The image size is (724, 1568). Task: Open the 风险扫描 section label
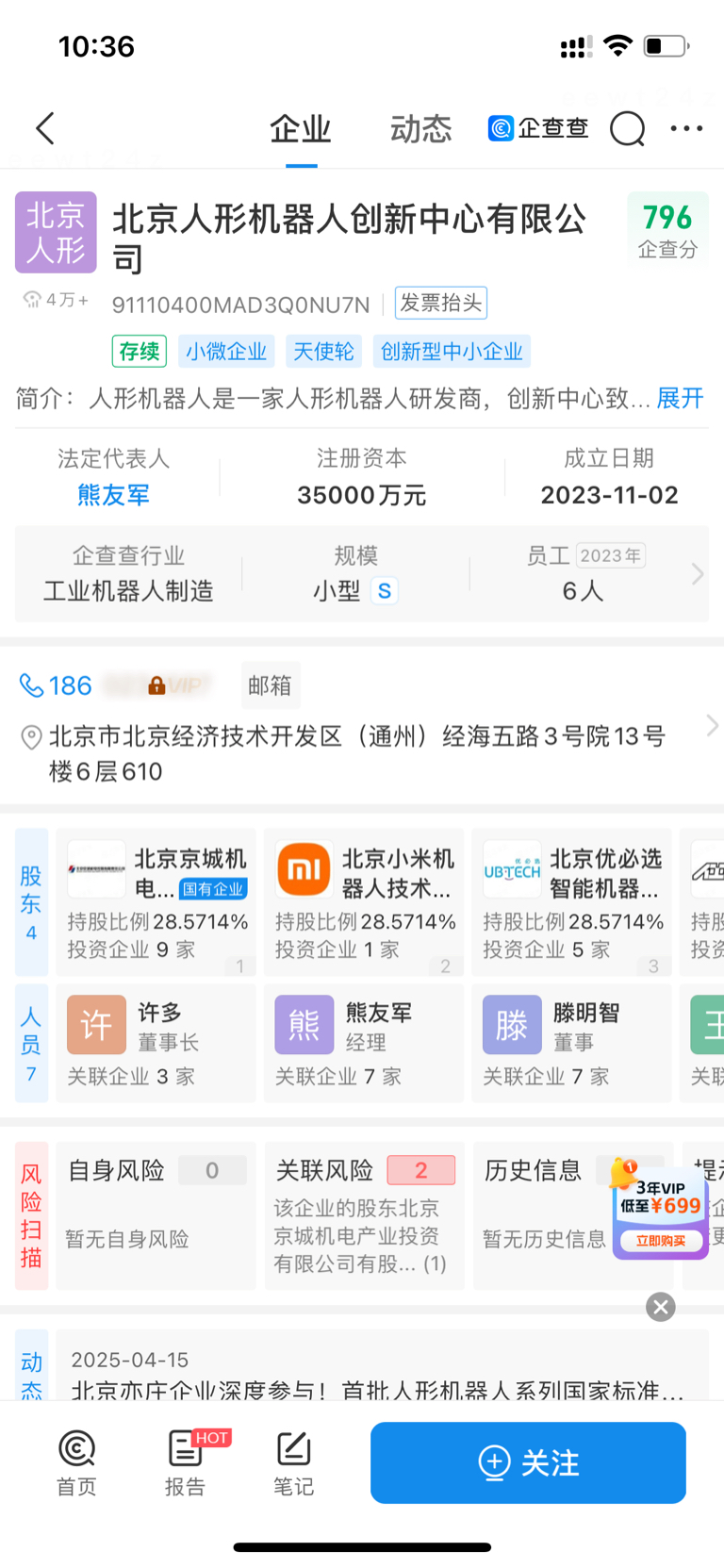(x=31, y=1215)
